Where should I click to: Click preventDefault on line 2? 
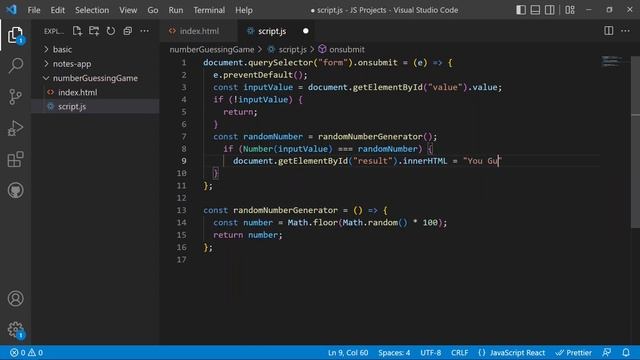(258, 75)
